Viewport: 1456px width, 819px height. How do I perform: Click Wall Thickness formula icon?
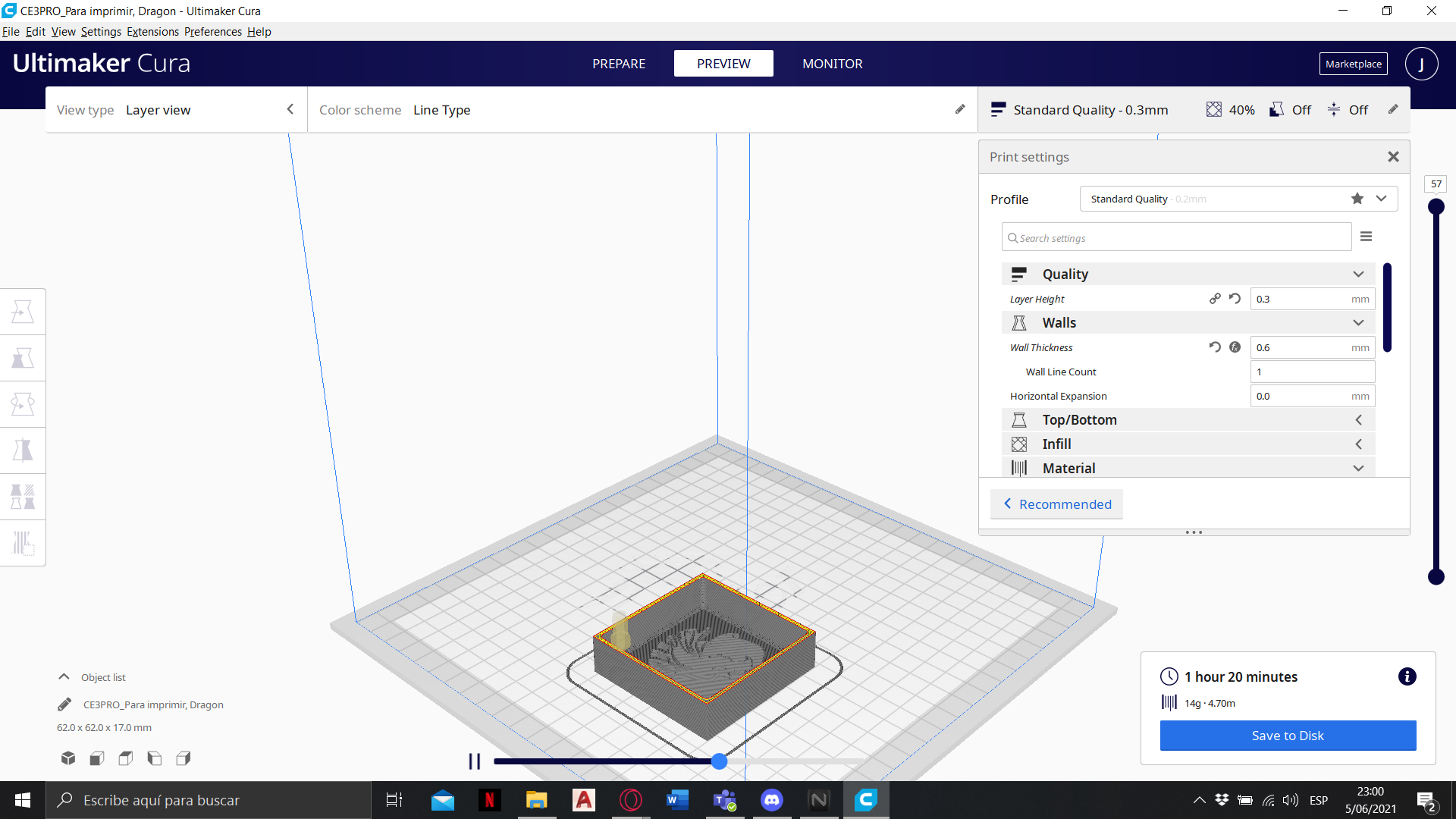[x=1235, y=347]
